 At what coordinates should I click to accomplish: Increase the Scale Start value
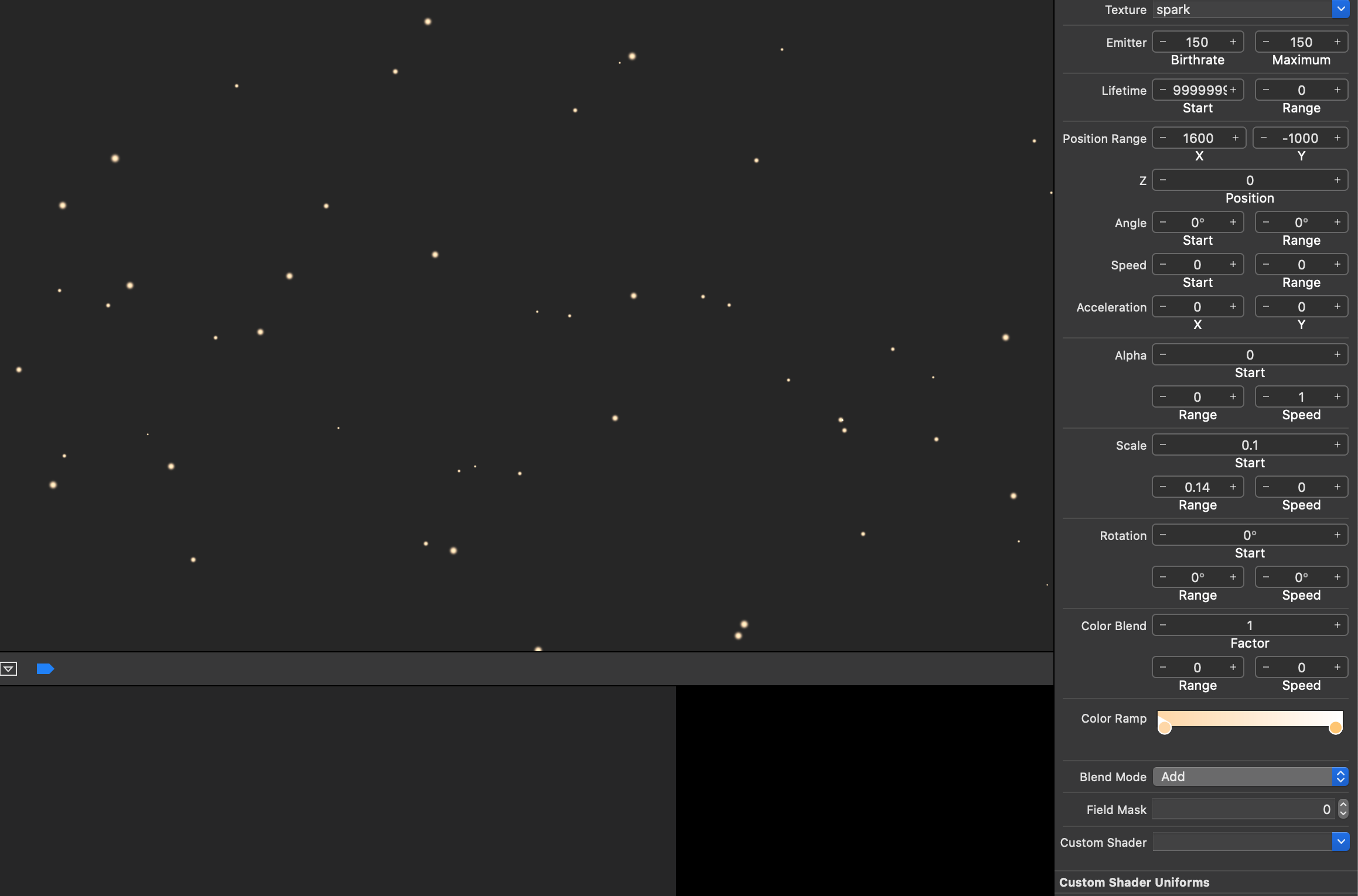click(x=1337, y=444)
